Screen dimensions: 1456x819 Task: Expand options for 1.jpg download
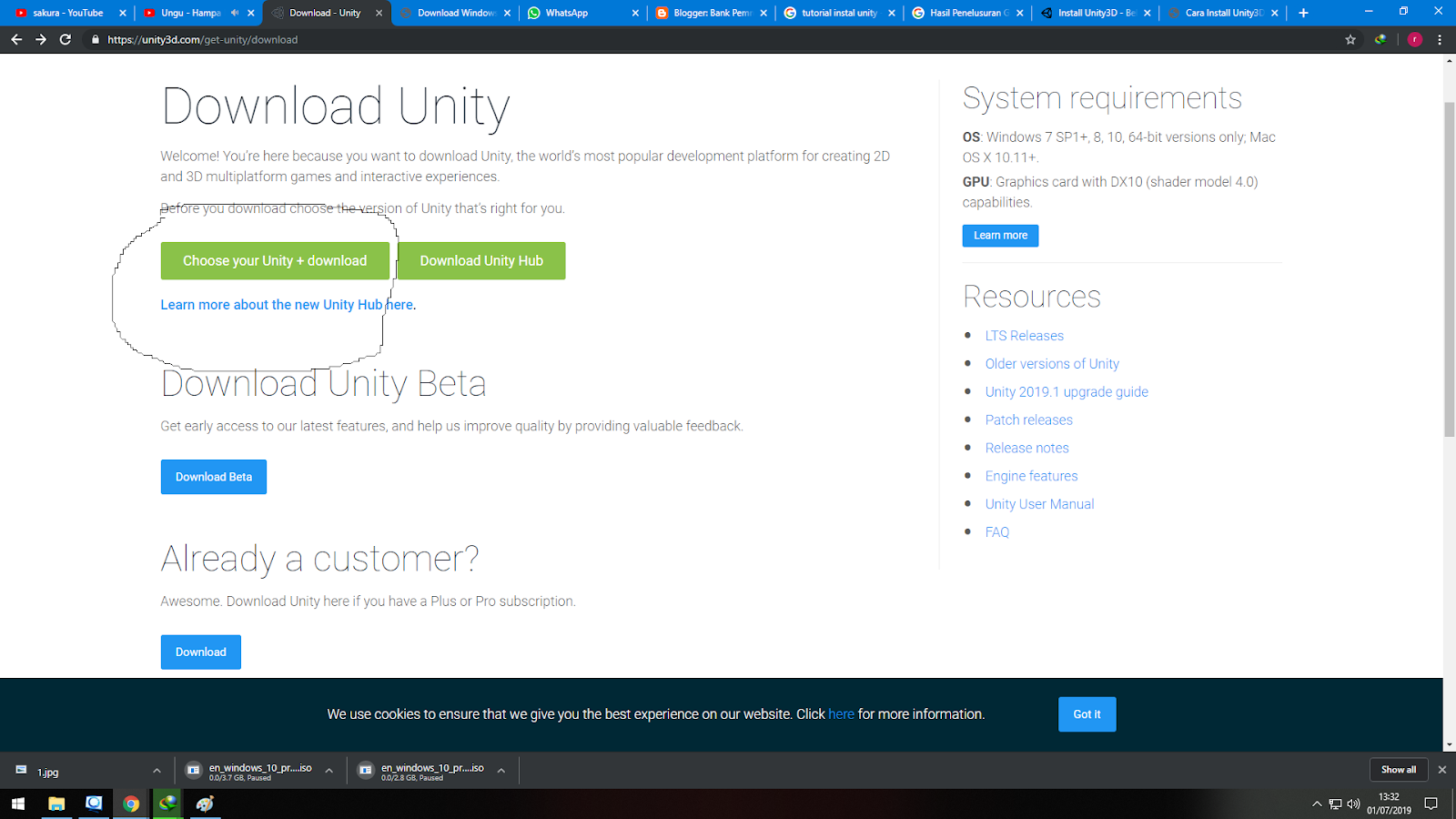click(157, 771)
